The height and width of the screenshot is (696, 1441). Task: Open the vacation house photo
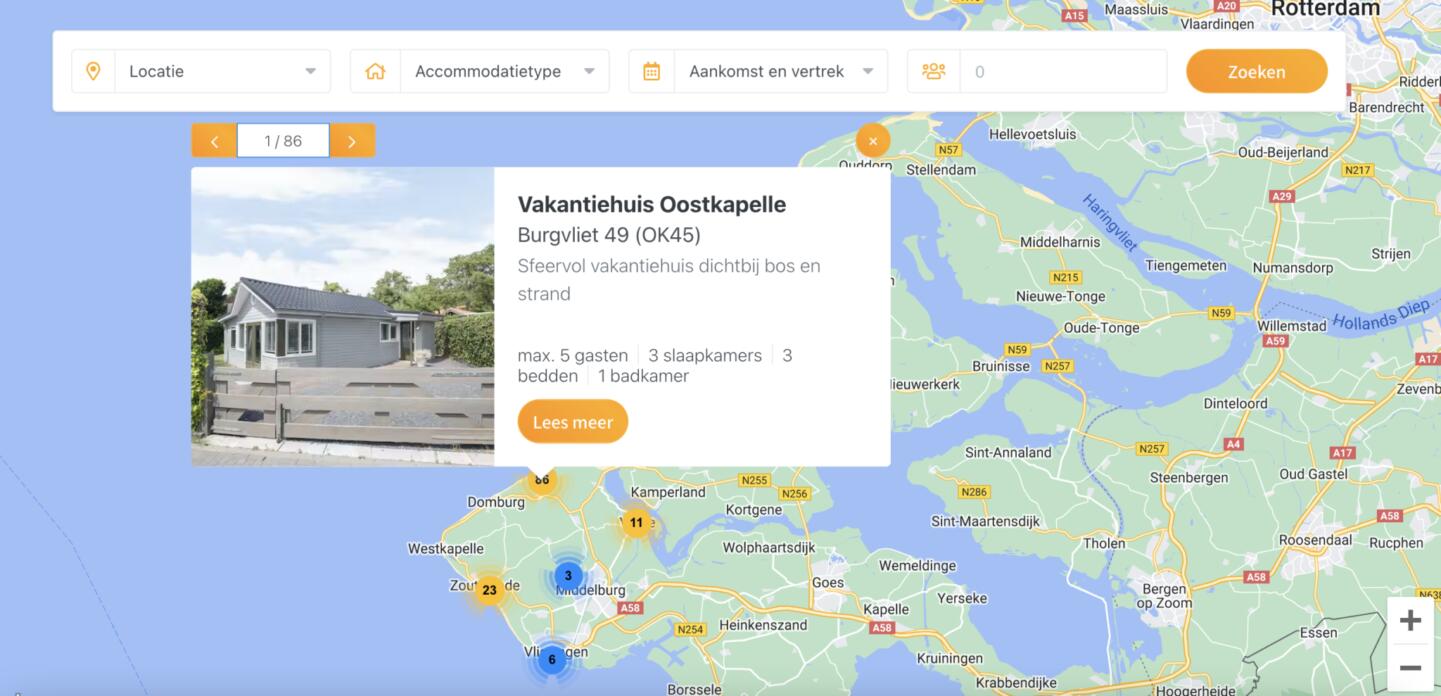[x=342, y=316]
